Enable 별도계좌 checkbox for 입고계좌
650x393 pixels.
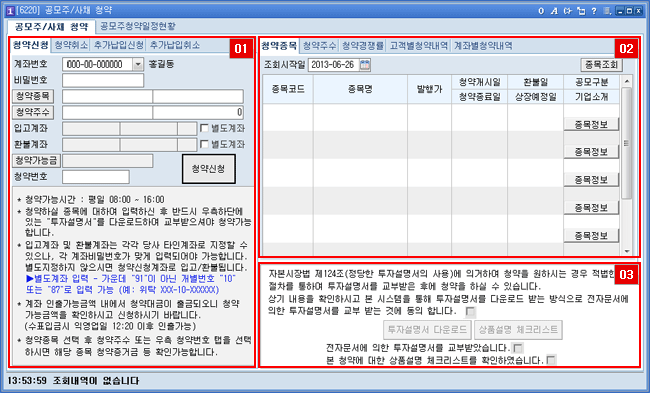[204, 128]
